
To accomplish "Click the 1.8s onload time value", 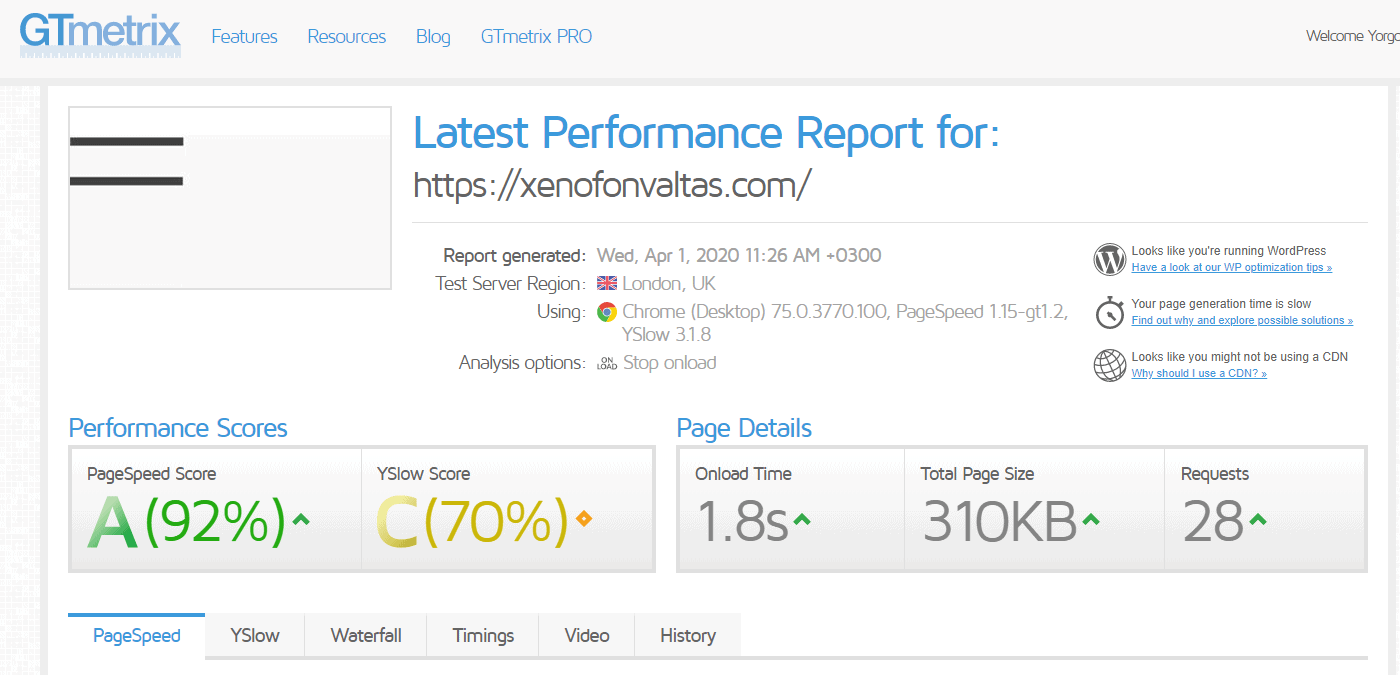I will (x=742, y=521).
